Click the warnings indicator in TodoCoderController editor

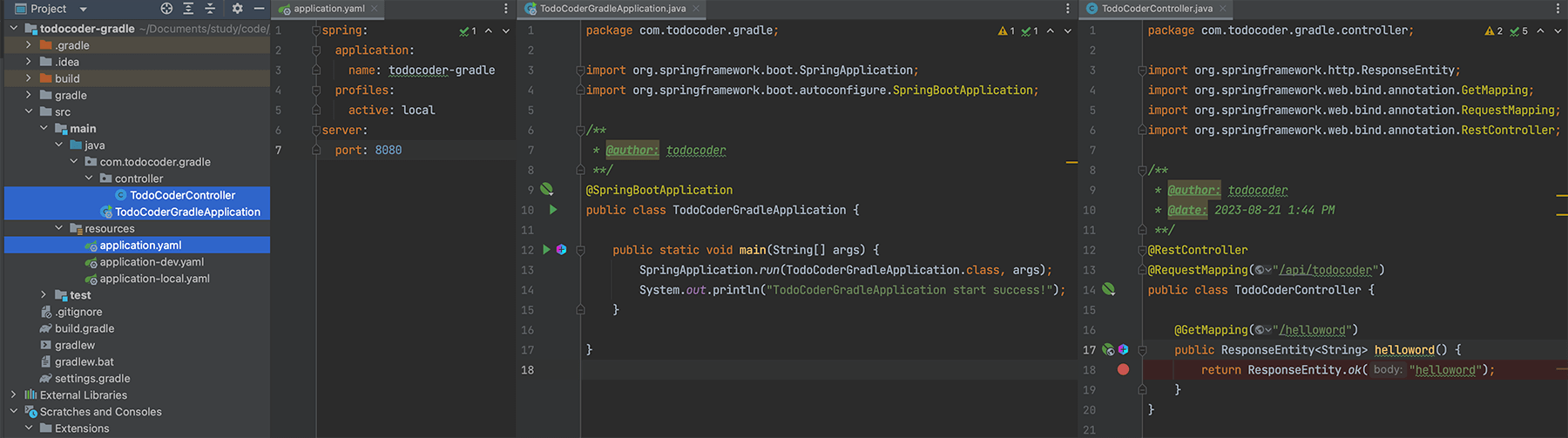click(1493, 31)
